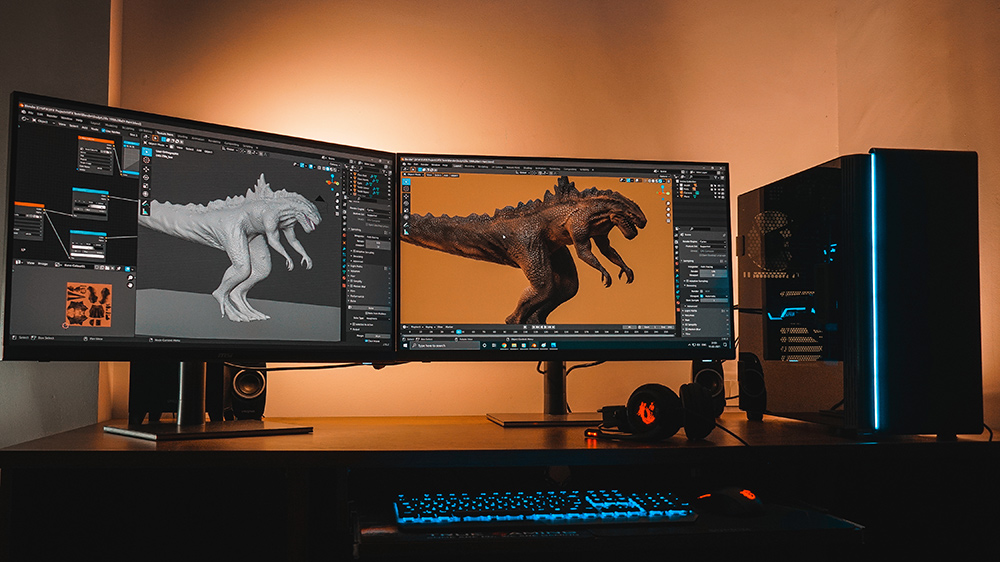The height and width of the screenshot is (562, 1000).
Task: Select the Move tool in right viewport toolbar
Action: (406, 197)
